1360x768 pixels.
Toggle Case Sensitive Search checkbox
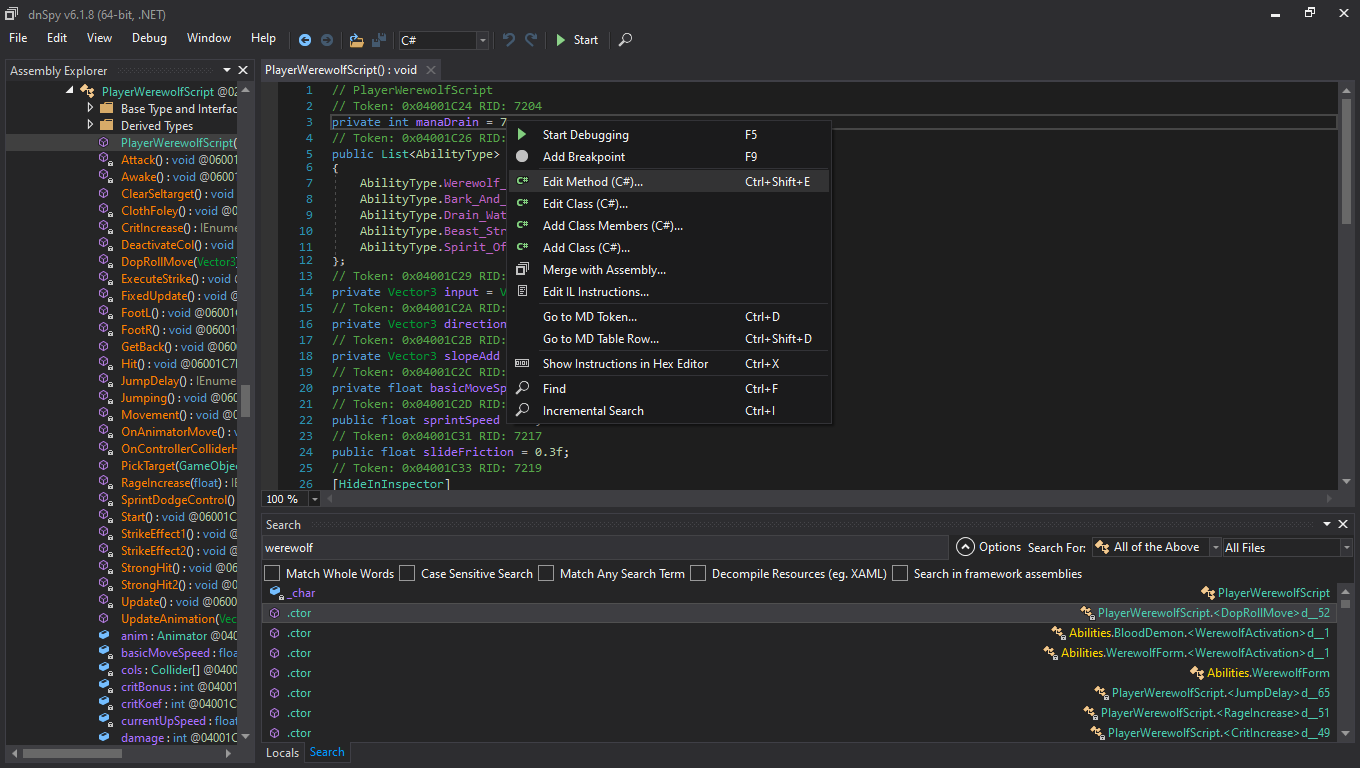click(x=407, y=573)
